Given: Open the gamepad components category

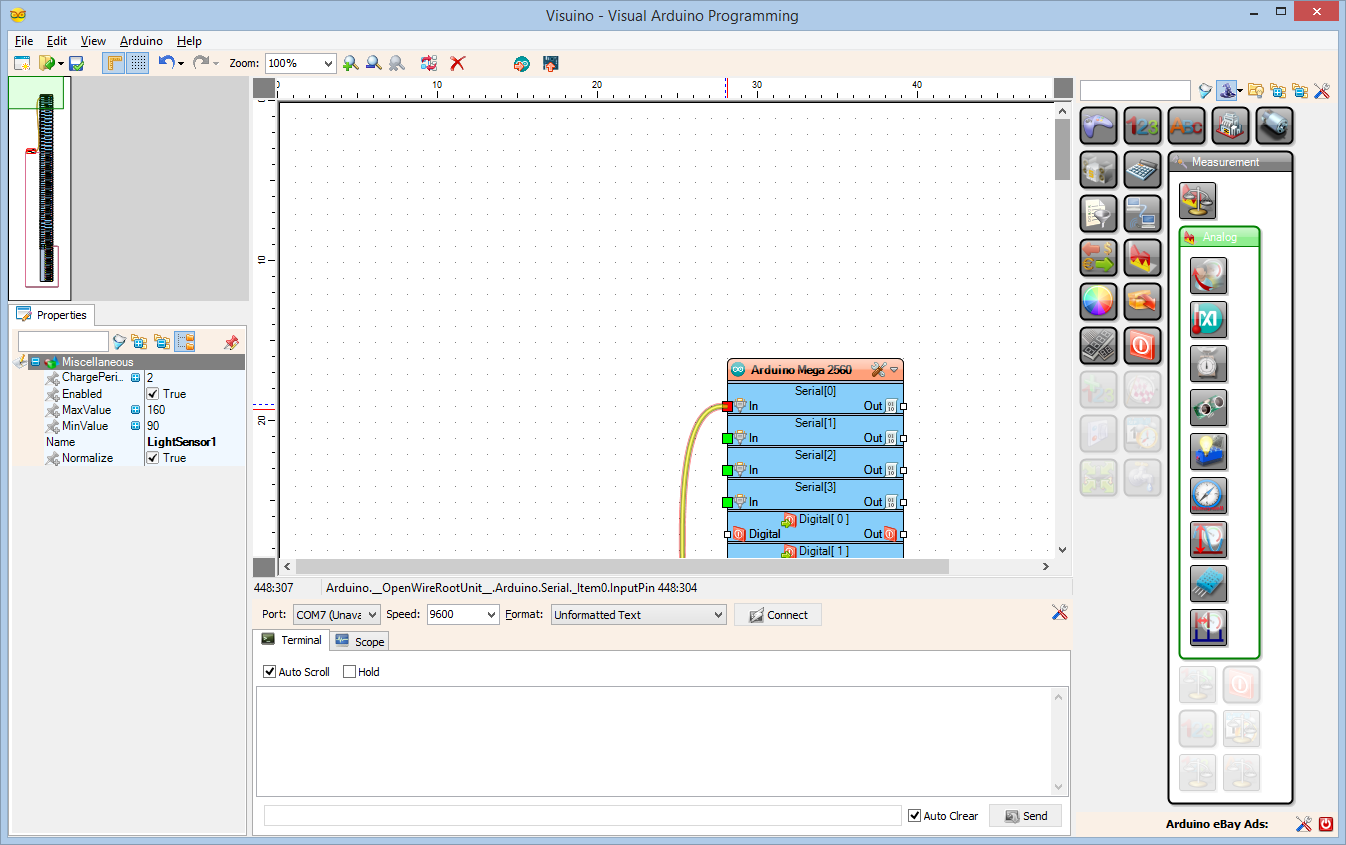Looking at the screenshot, I should (x=1099, y=126).
